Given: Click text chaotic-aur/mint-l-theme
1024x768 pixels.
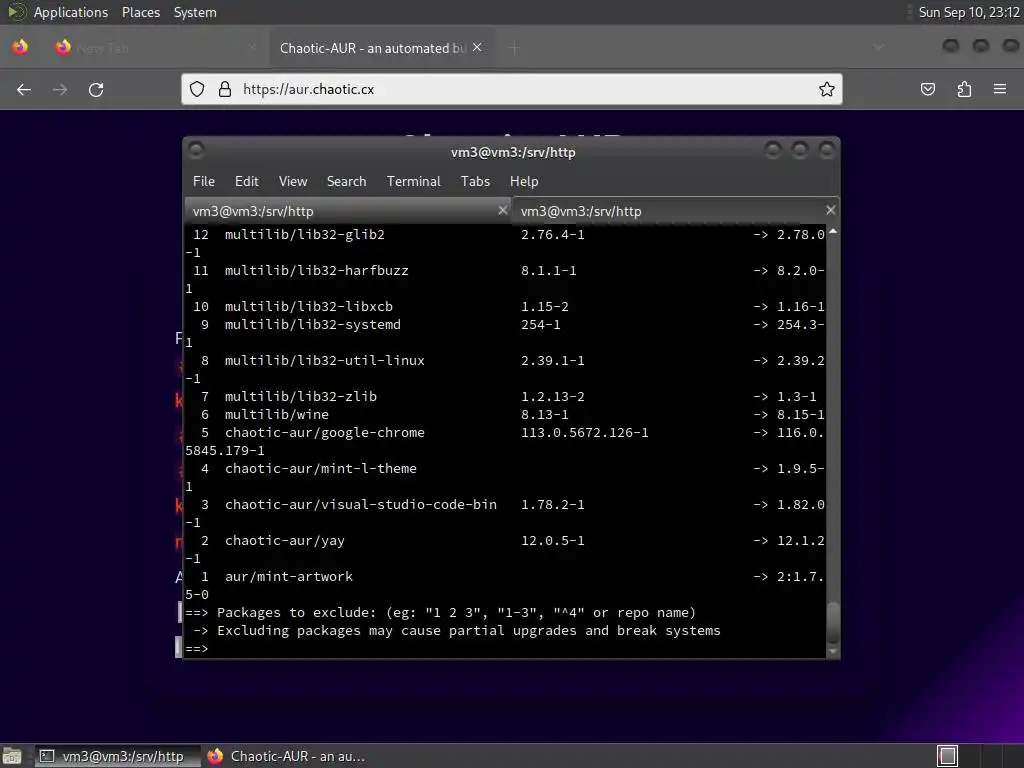Looking at the screenshot, I should [321, 468].
